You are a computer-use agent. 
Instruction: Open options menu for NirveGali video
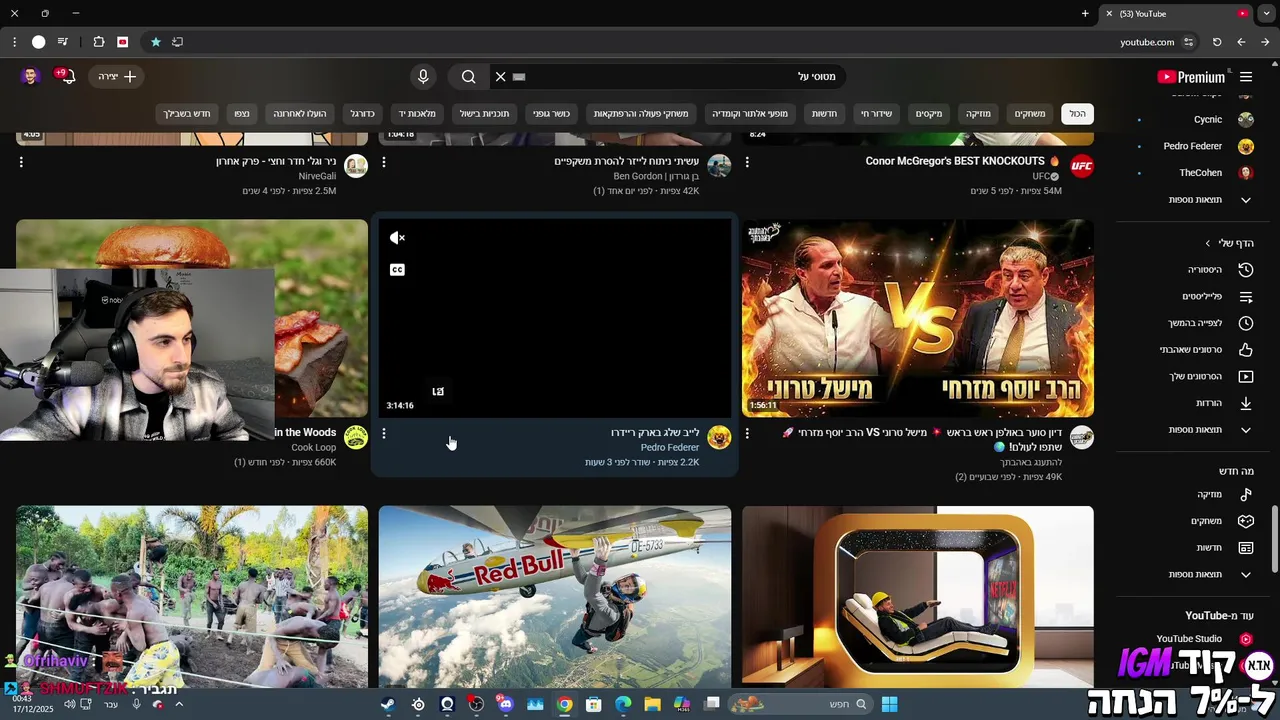(21, 162)
